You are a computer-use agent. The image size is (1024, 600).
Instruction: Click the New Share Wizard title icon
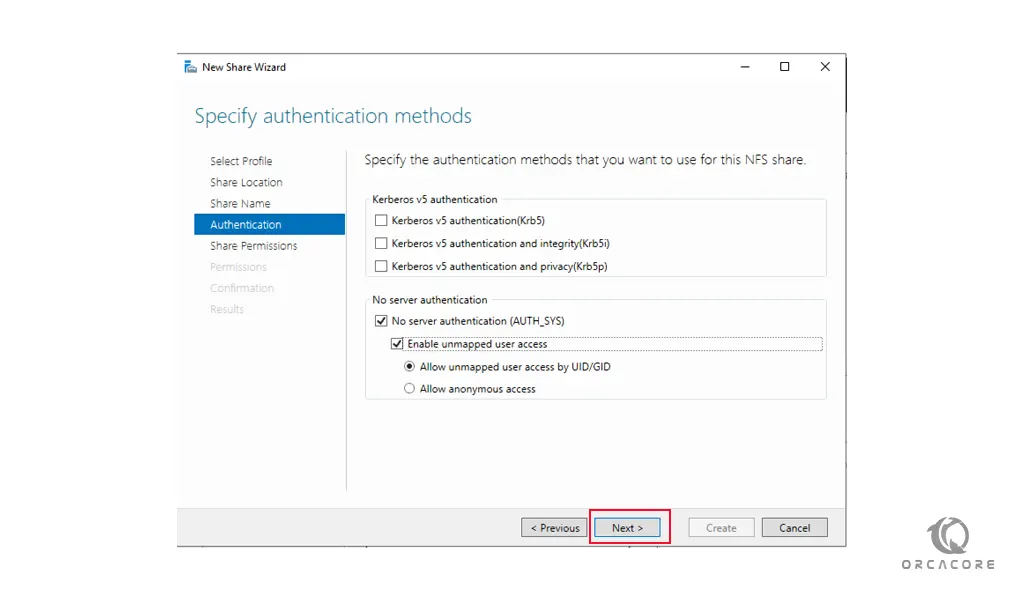tap(190, 67)
